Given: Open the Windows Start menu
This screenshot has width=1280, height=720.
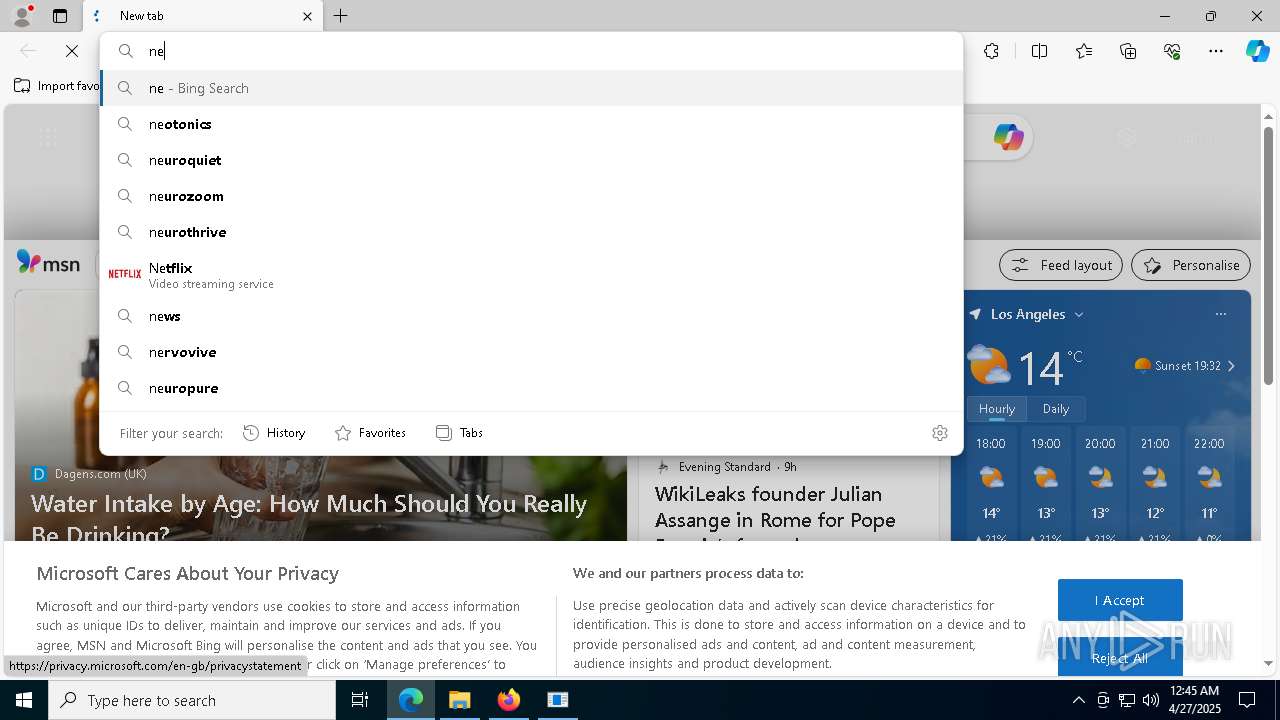Looking at the screenshot, I should tap(24, 700).
